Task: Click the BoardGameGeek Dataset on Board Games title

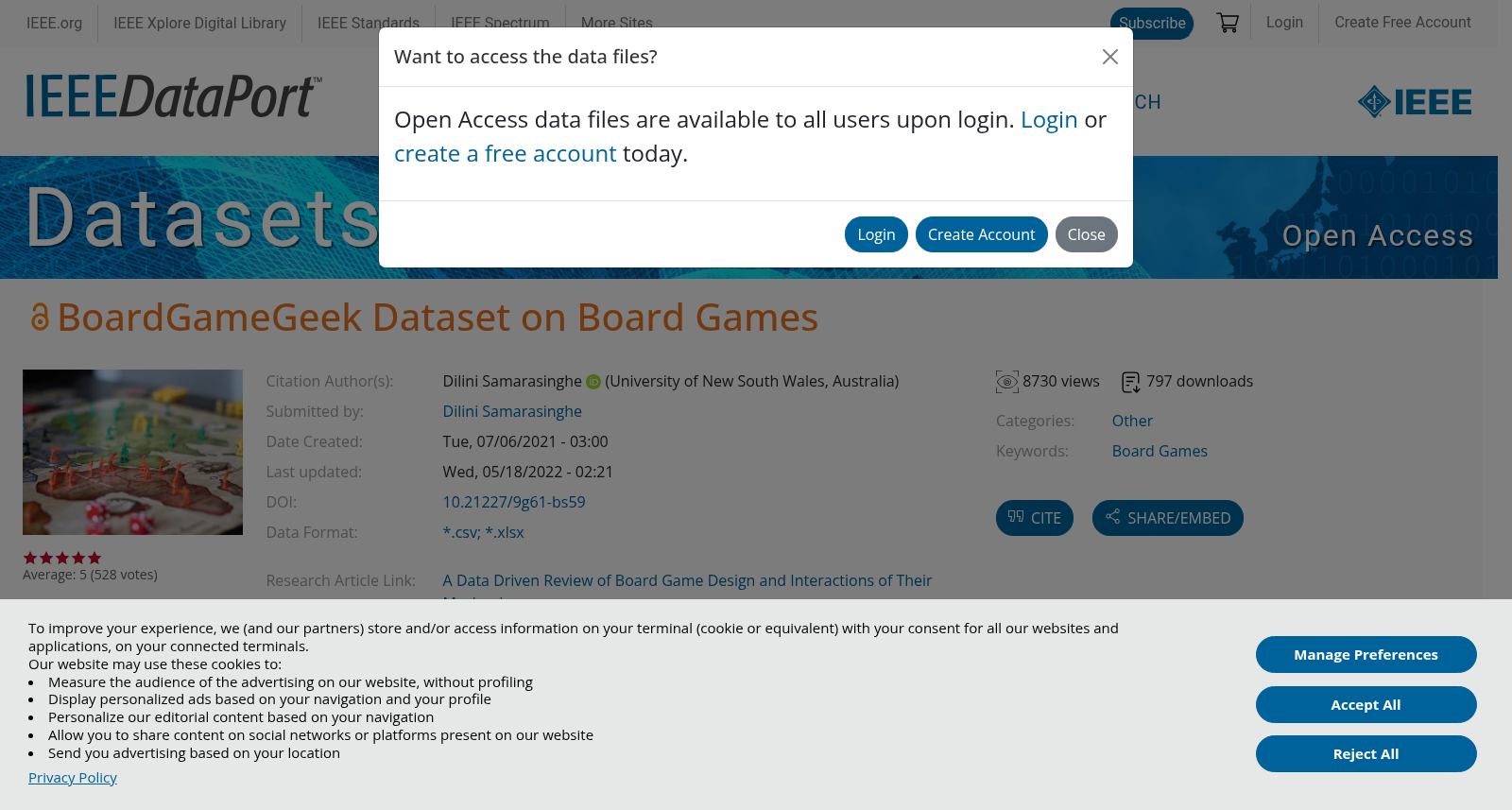Action: (438, 318)
